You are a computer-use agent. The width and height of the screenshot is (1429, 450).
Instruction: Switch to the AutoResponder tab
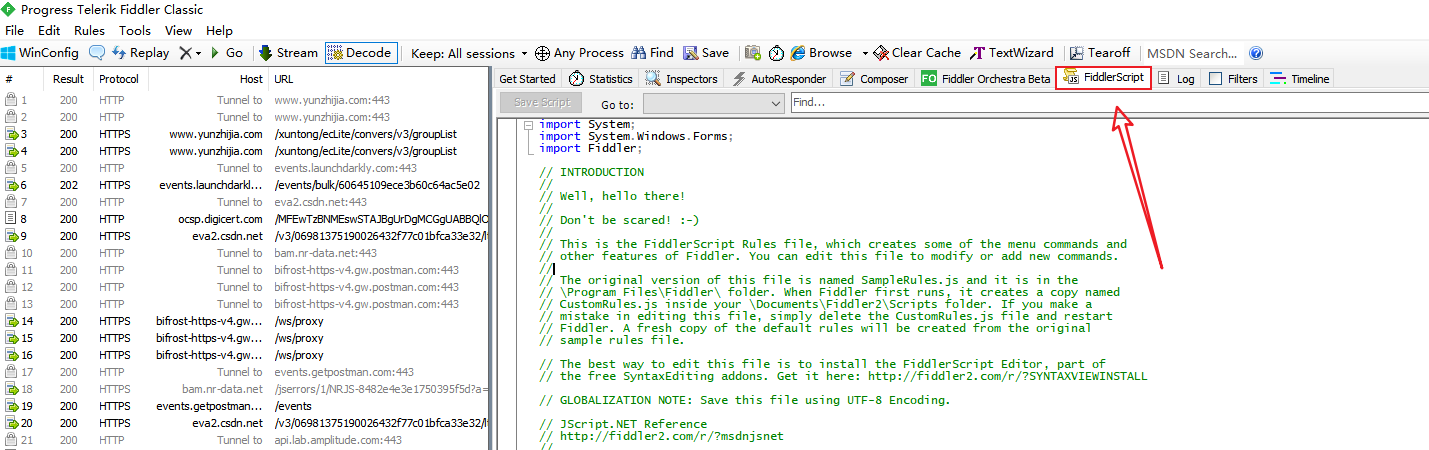click(779, 79)
